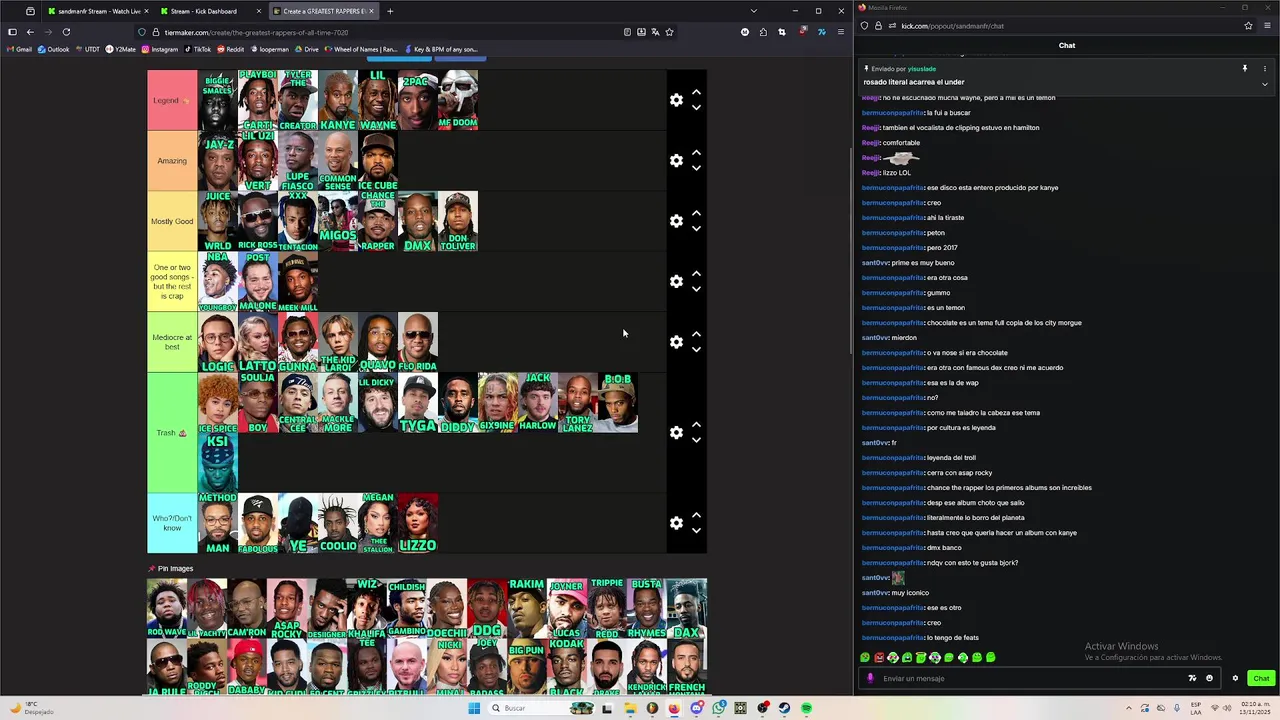Select Migos image in Mostly Good tier
1280x720 pixels.
tap(338, 221)
